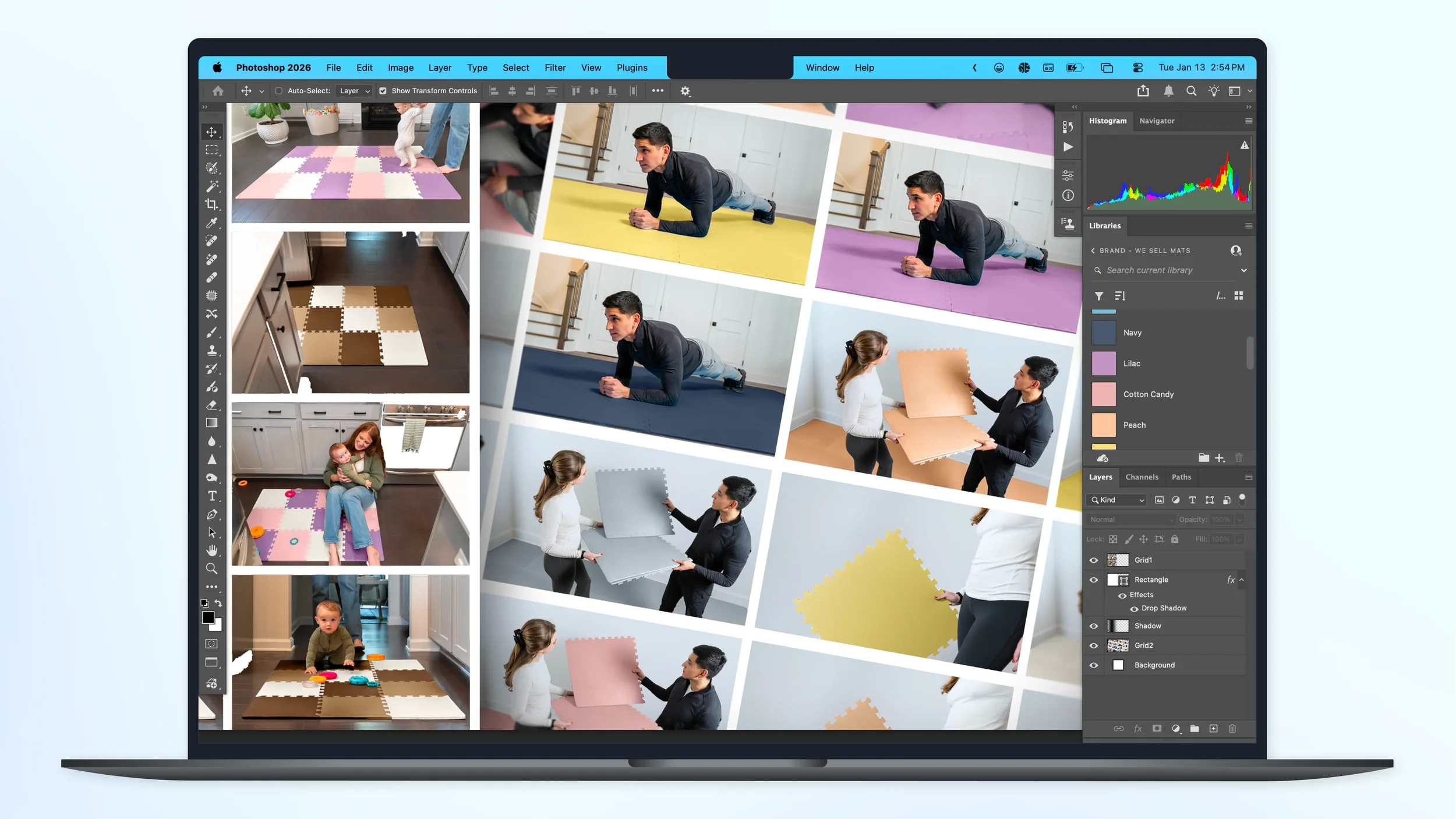The image size is (1456, 819).
Task: Open the Filter menu
Action: click(x=554, y=68)
